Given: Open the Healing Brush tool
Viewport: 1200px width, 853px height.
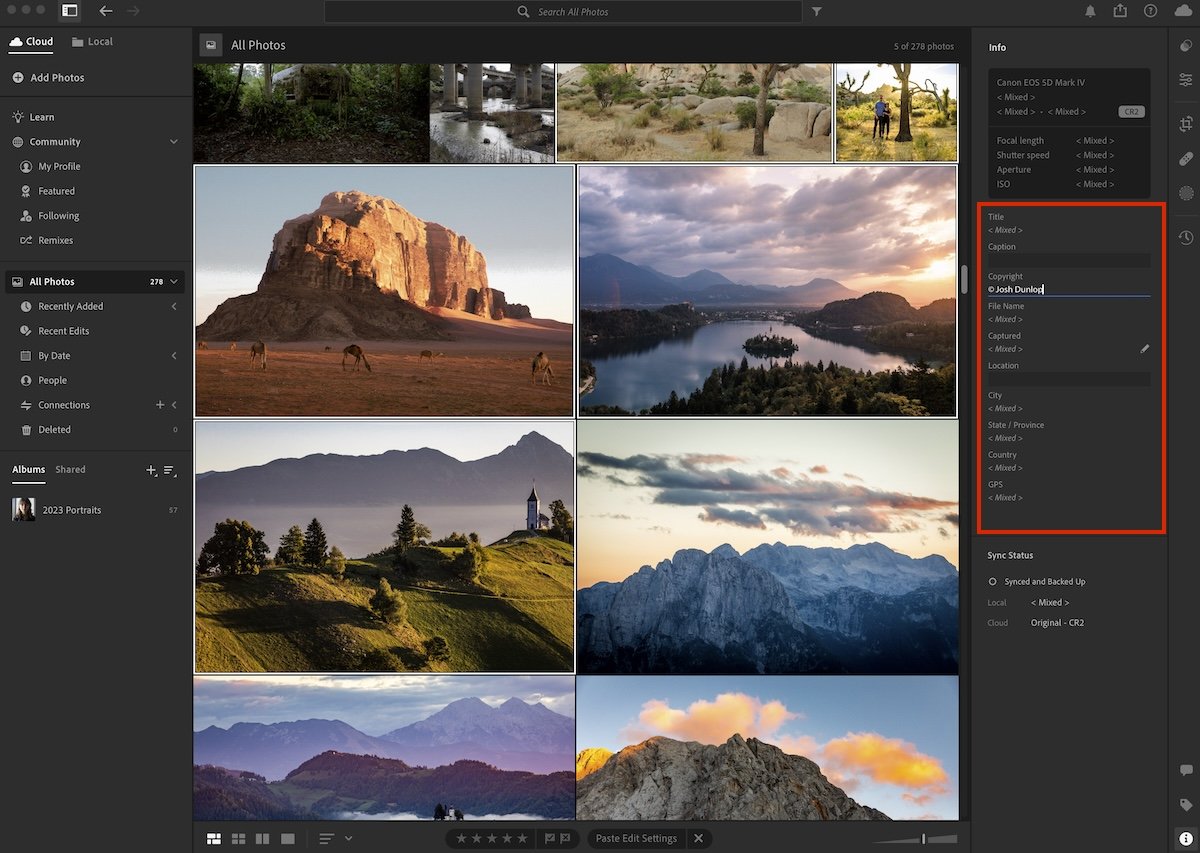Looking at the screenshot, I should tap(1185, 158).
